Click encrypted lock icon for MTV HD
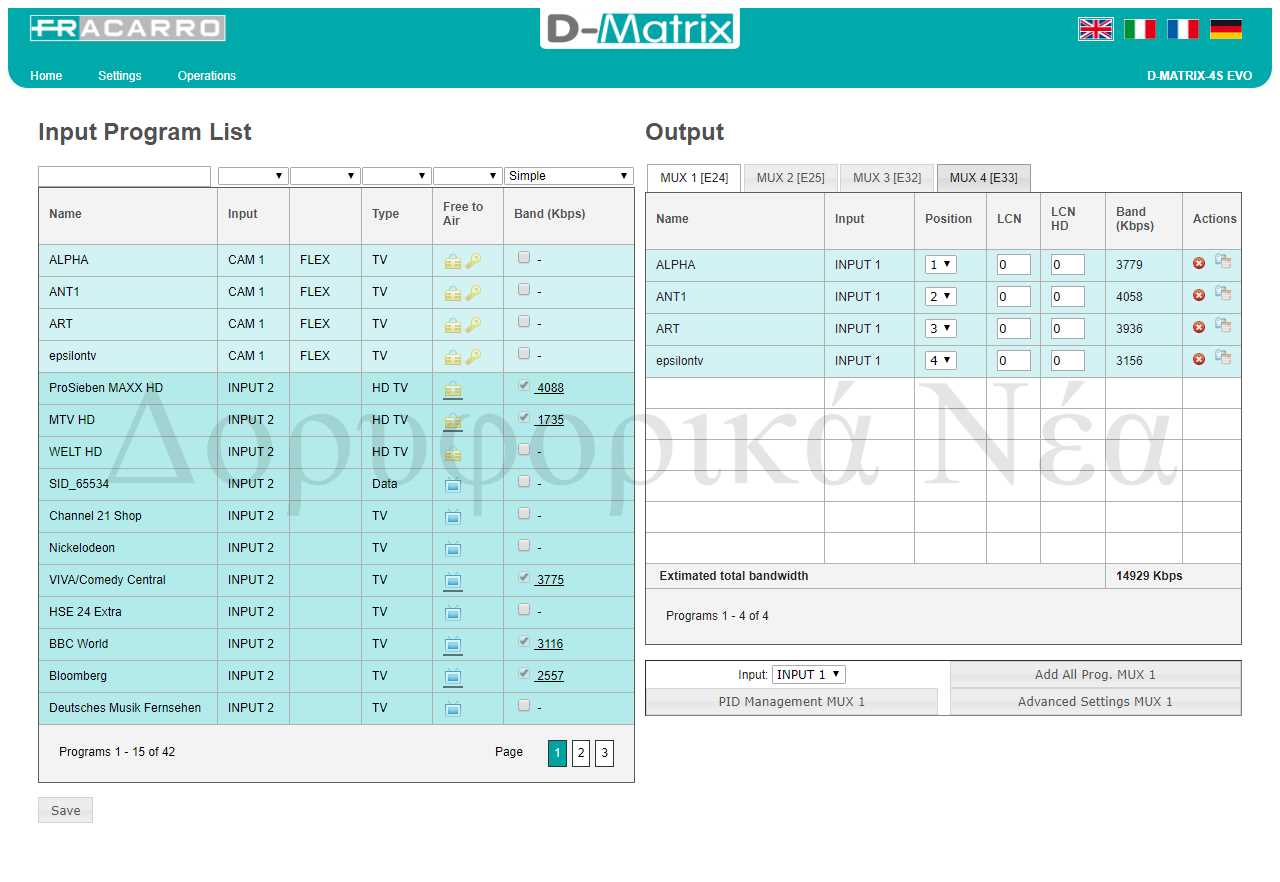 (453, 421)
